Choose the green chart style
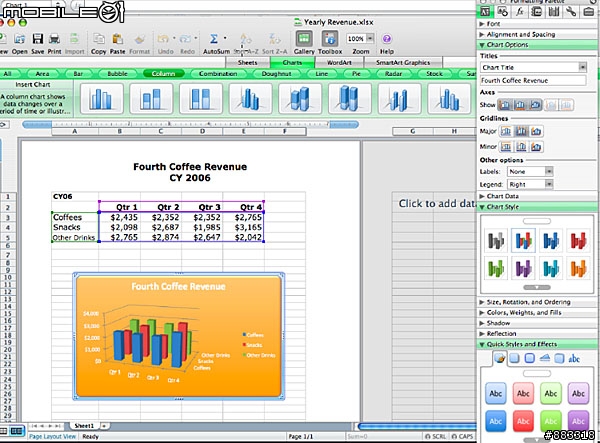Image resolution: width=600 pixels, height=443 pixels. (496, 267)
